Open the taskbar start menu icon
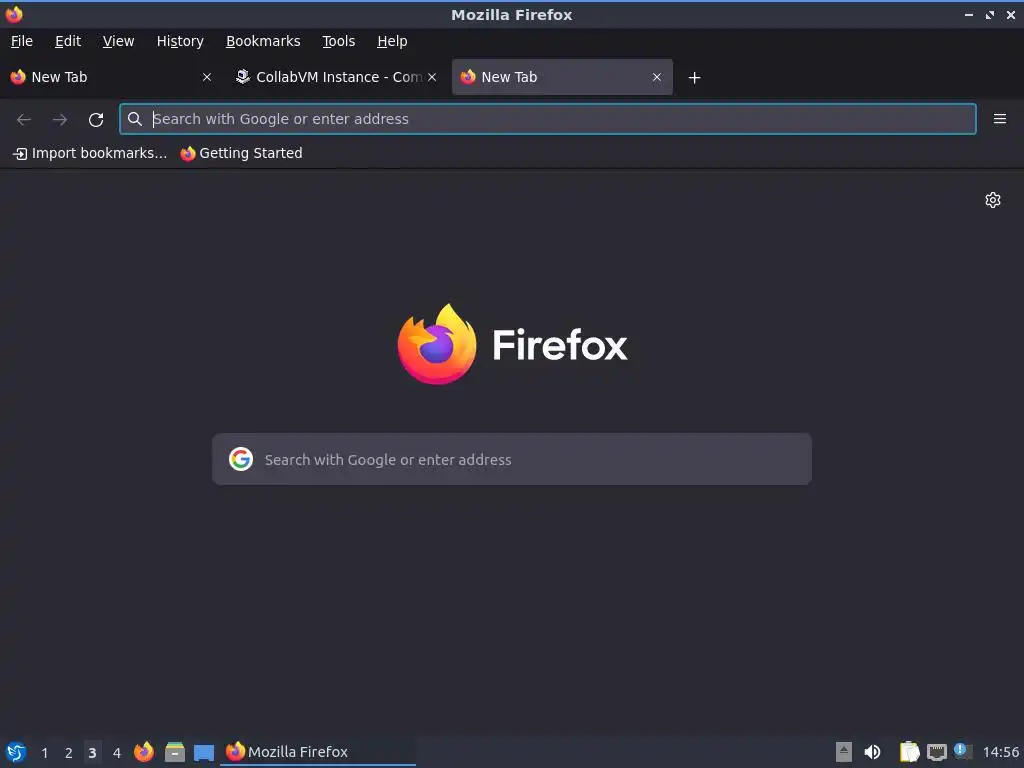Image resolution: width=1024 pixels, height=768 pixels. (x=16, y=752)
